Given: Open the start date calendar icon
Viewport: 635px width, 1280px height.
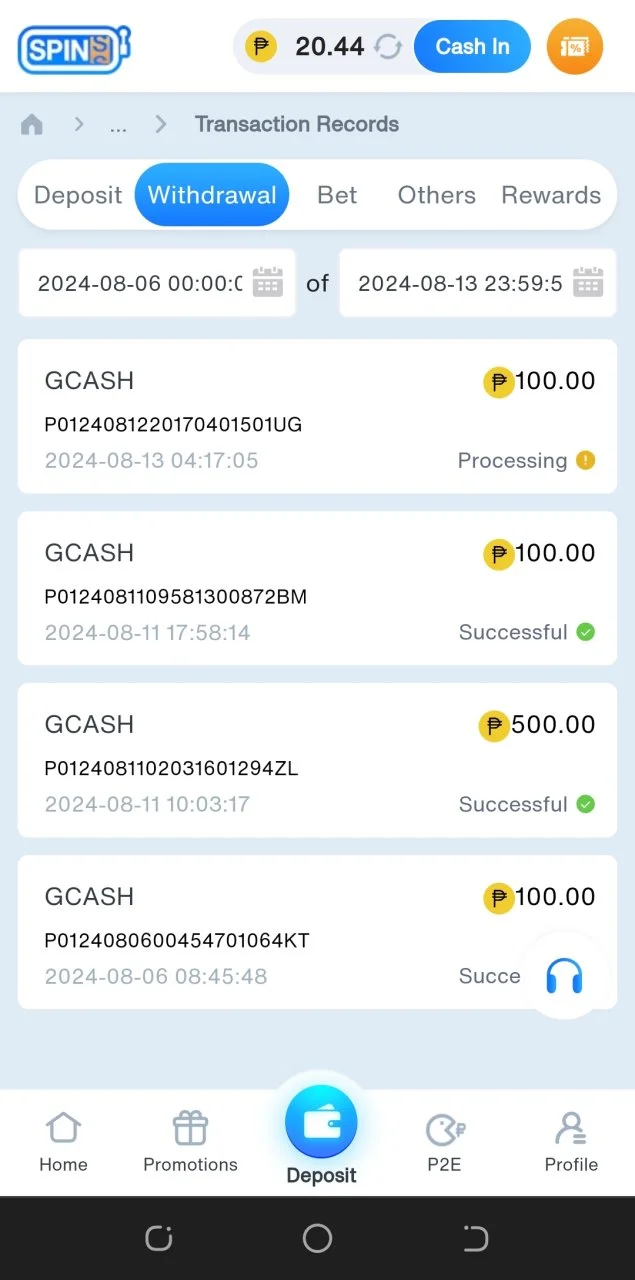Looking at the screenshot, I should (268, 283).
